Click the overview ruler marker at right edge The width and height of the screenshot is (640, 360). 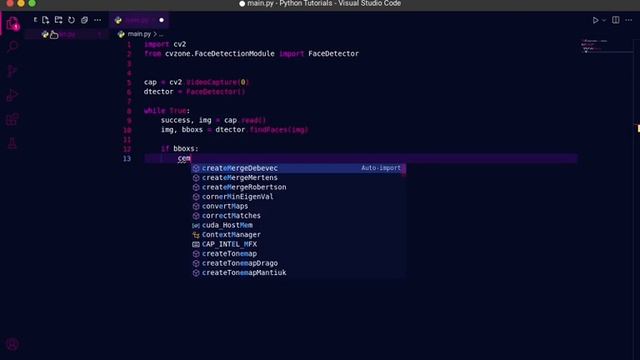pyautogui.click(x=638, y=129)
